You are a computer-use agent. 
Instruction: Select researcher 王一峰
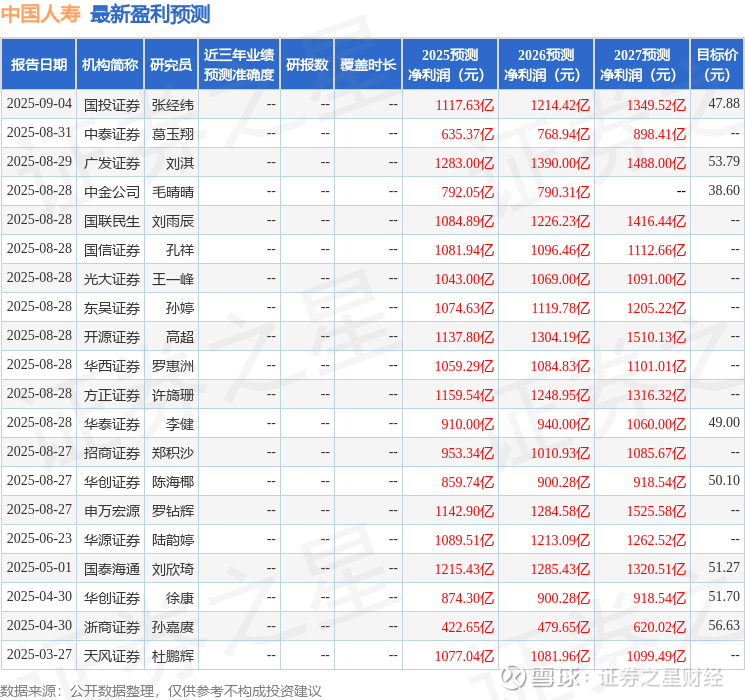pyautogui.click(x=172, y=279)
